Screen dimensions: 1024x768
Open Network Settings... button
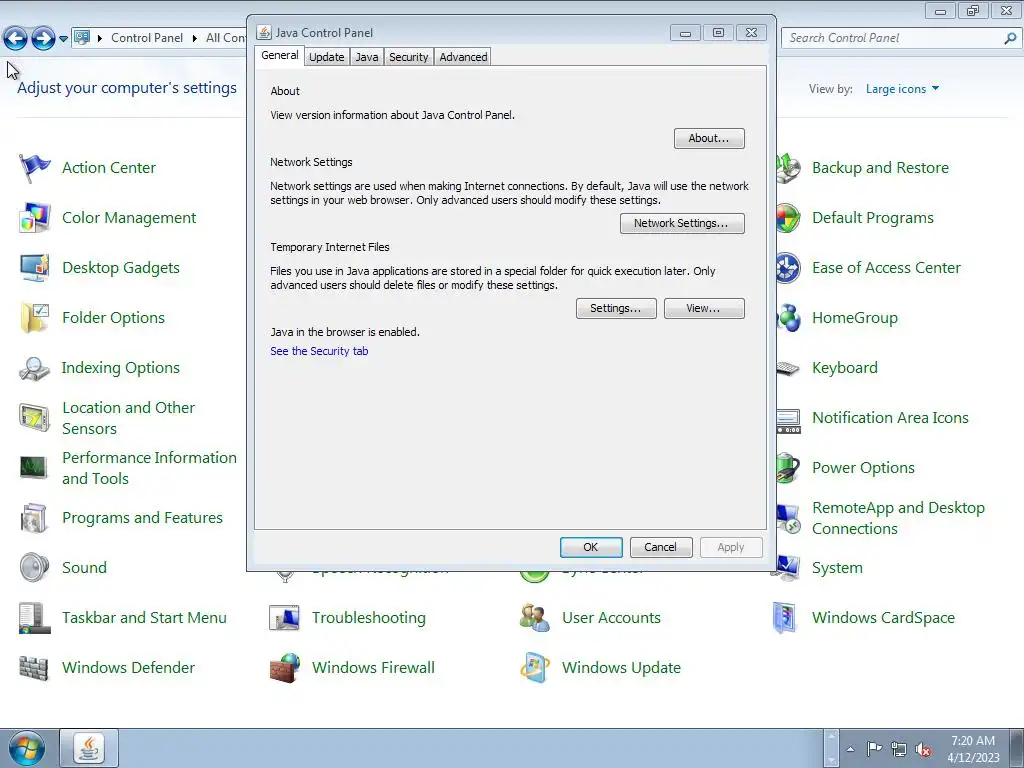coord(682,223)
